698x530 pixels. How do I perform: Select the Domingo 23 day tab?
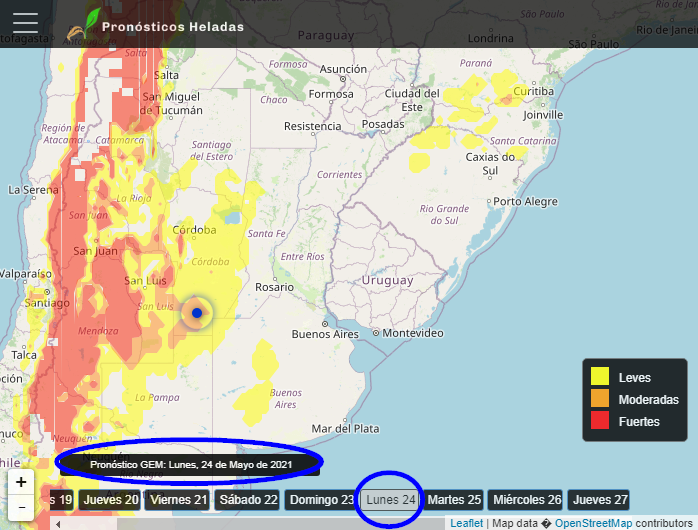321,500
